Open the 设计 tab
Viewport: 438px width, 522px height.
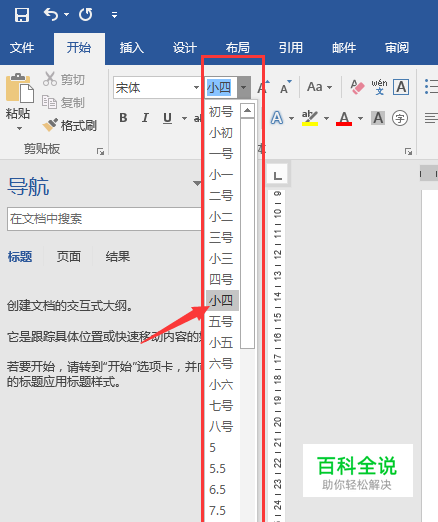(185, 48)
